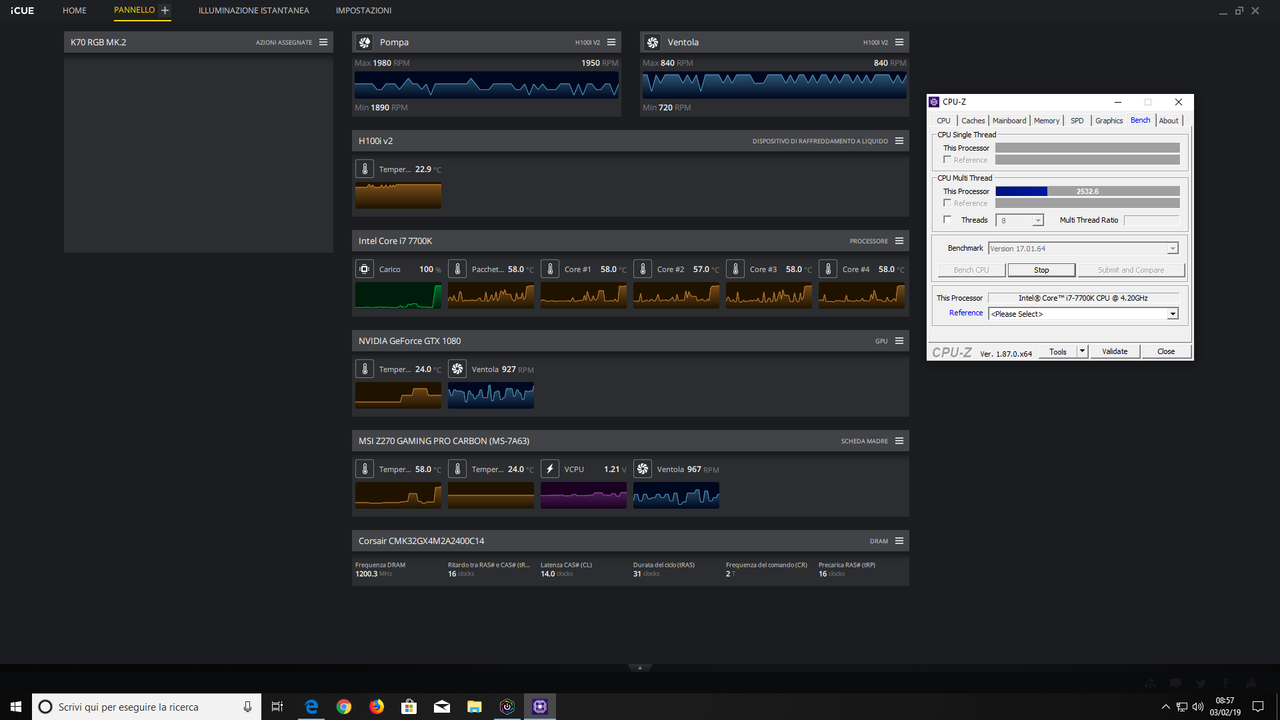Click the Stop button to end benchmark

pyautogui.click(x=1041, y=269)
